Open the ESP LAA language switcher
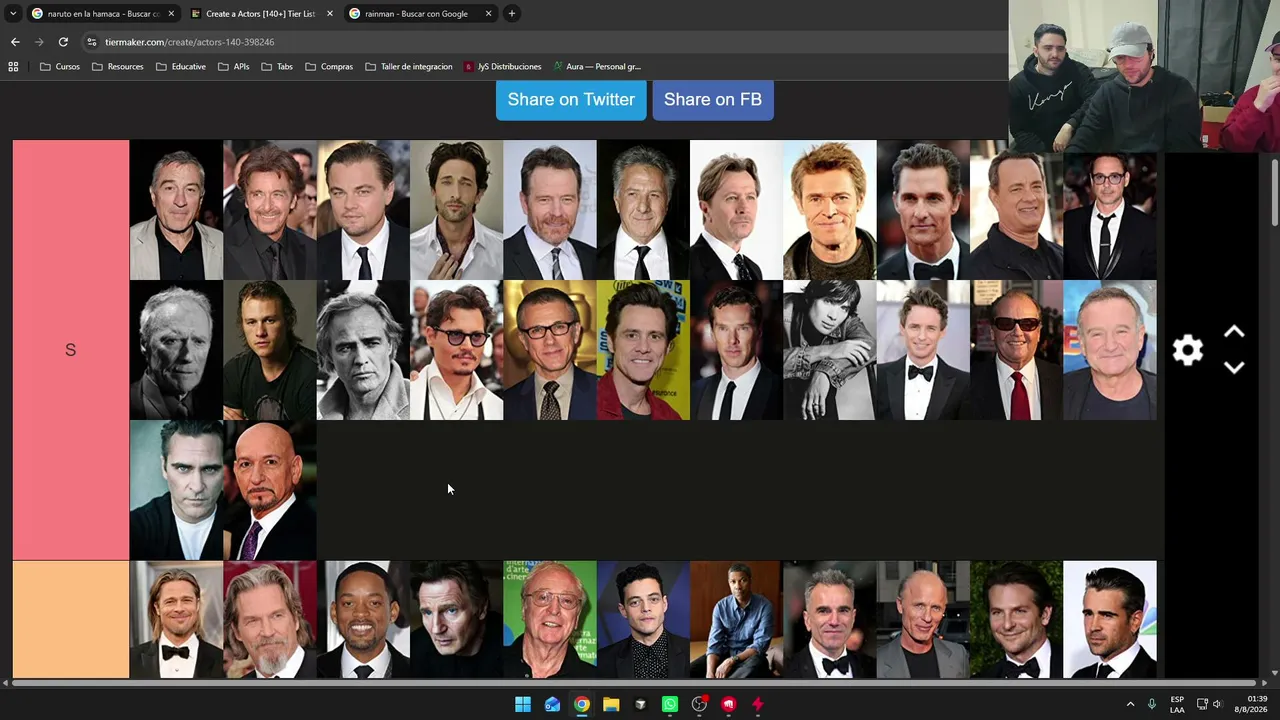The height and width of the screenshot is (720, 1280). coord(1177,704)
